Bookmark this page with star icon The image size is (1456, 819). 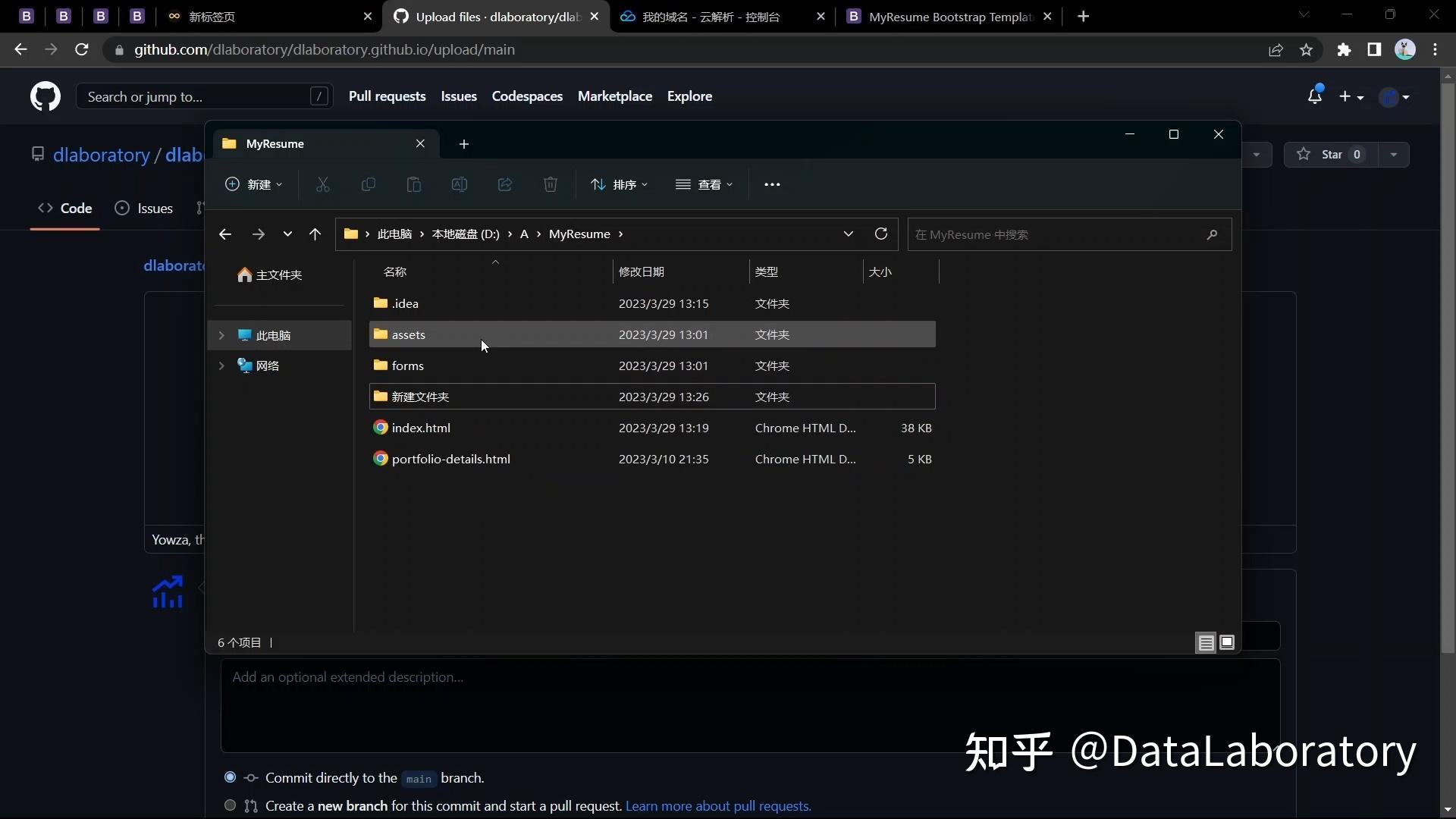(1306, 50)
